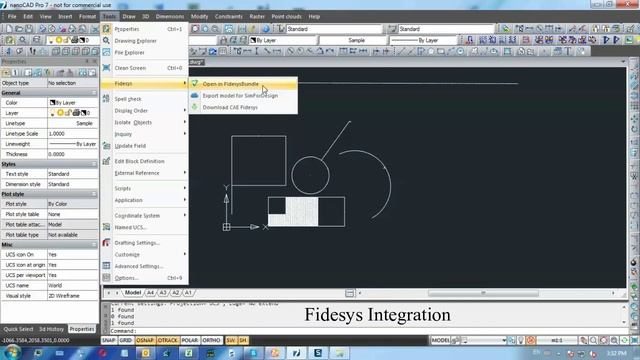Expand Display Order submenu
This screenshot has width=640, height=360.
144,111
